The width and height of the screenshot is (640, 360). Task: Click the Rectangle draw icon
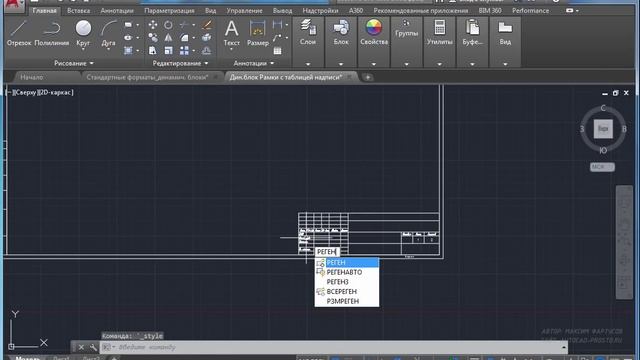tap(128, 25)
